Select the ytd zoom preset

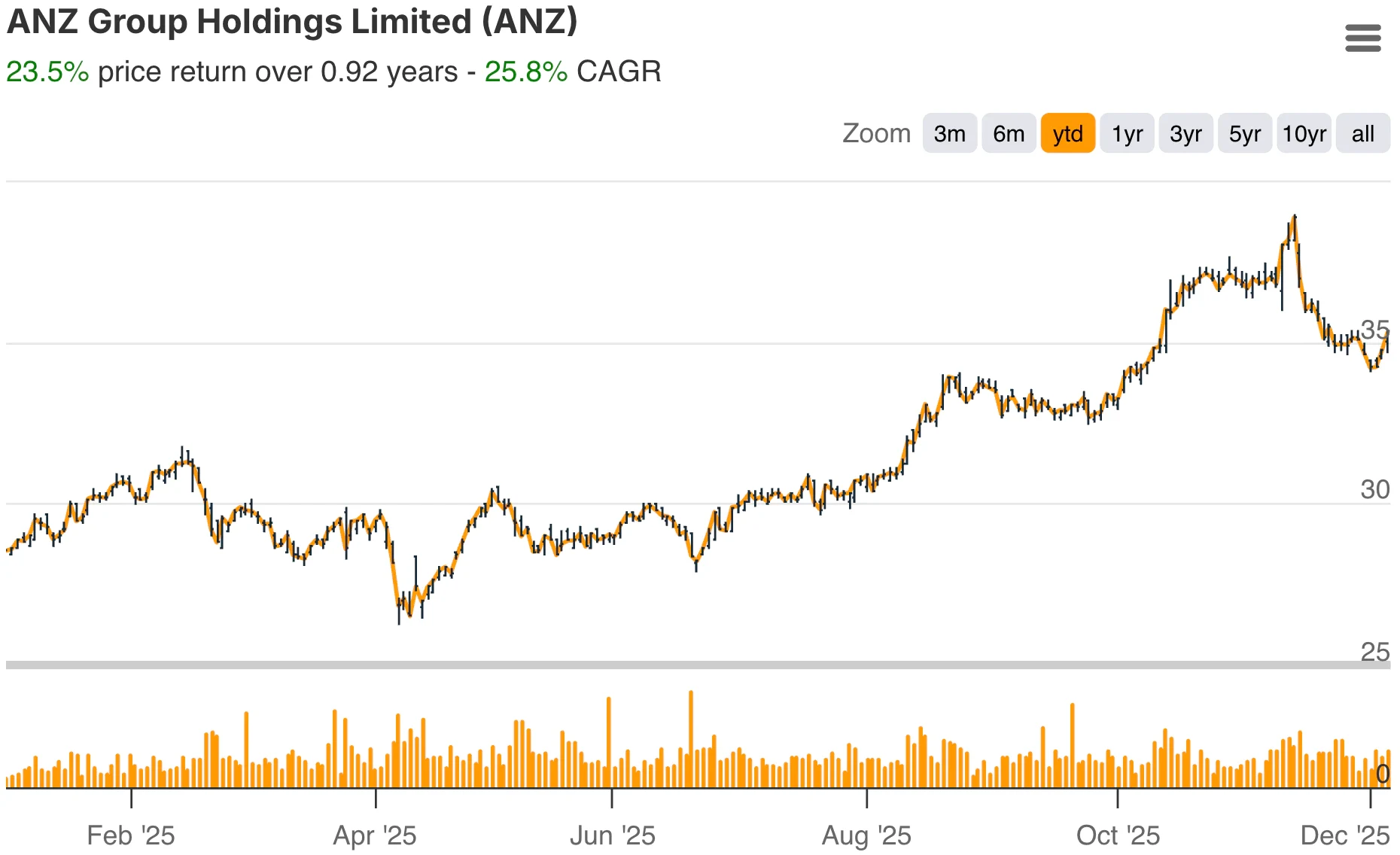1067,133
